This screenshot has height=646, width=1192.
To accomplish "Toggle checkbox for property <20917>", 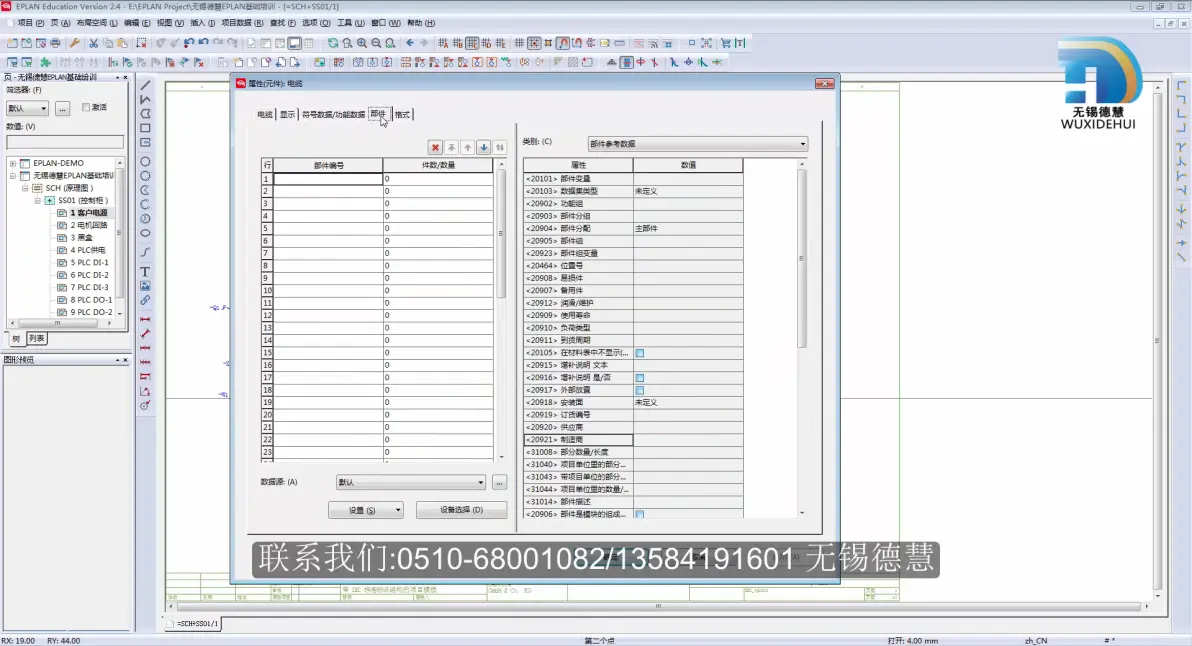I will [x=640, y=390].
